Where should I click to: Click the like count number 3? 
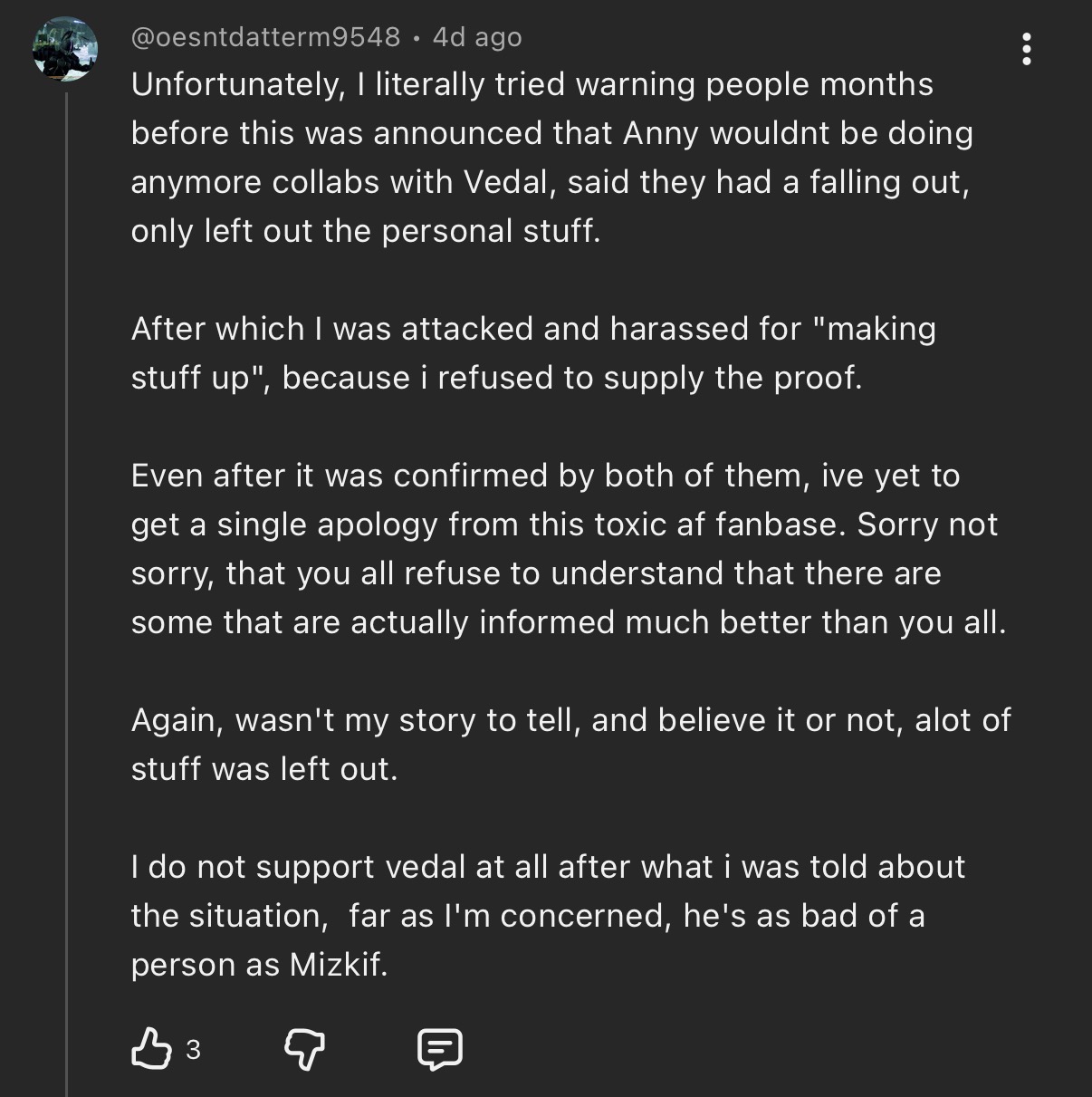193,1050
